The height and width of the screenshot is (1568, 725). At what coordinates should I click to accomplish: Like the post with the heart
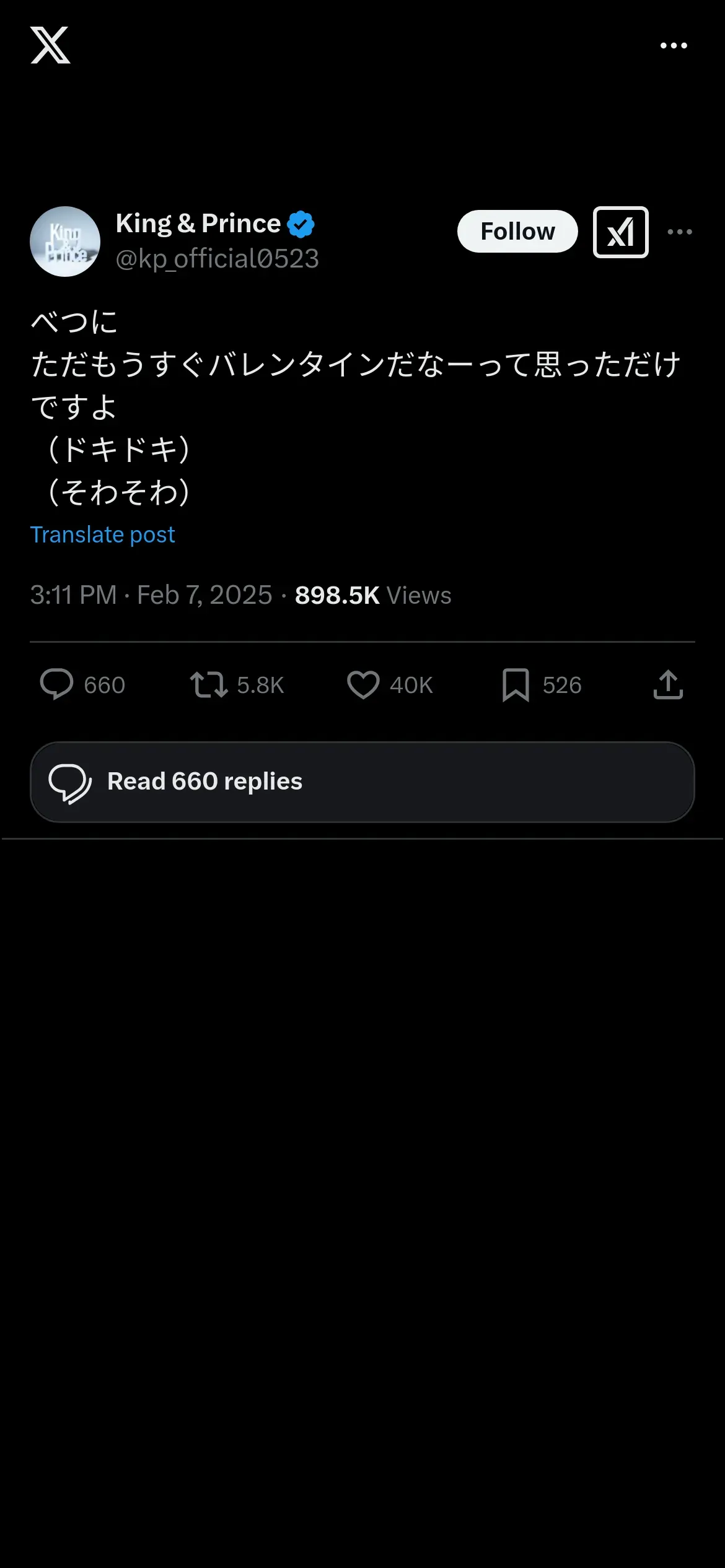point(363,685)
